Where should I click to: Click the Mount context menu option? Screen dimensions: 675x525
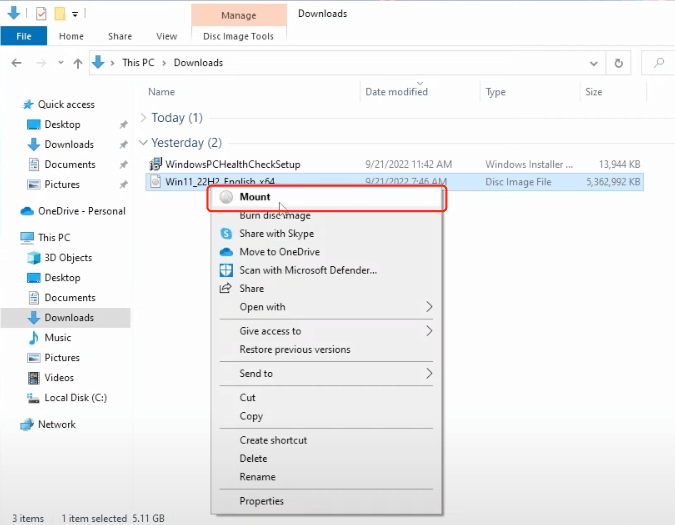tap(326, 197)
